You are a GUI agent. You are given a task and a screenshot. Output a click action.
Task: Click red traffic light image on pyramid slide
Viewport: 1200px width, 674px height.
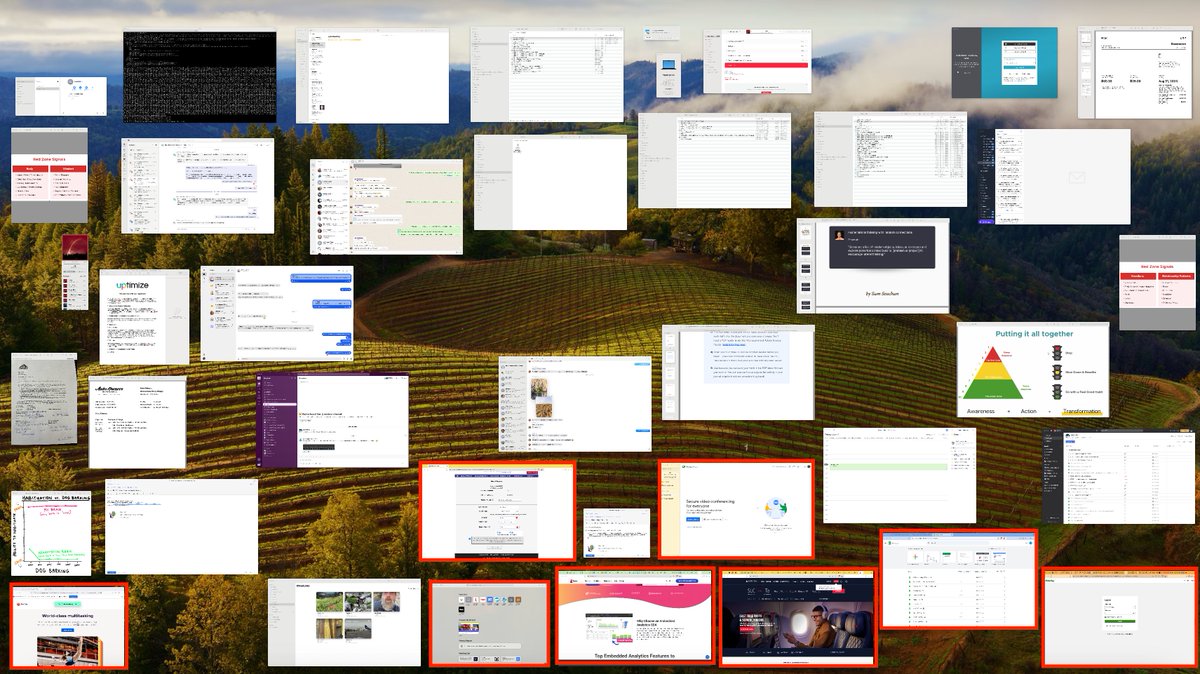(1057, 353)
